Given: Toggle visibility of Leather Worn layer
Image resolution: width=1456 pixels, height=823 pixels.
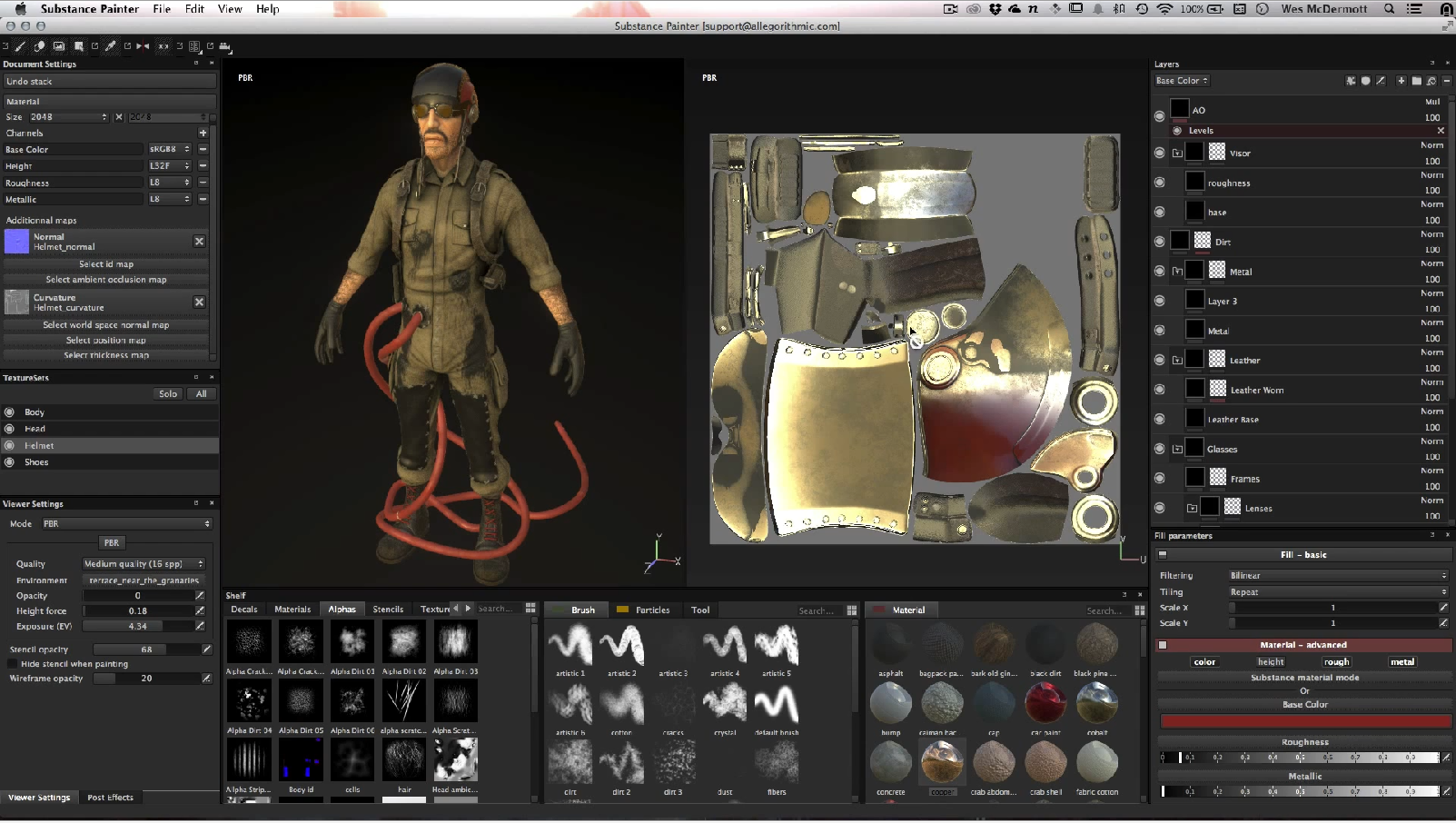Looking at the screenshot, I should (x=1159, y=390).
